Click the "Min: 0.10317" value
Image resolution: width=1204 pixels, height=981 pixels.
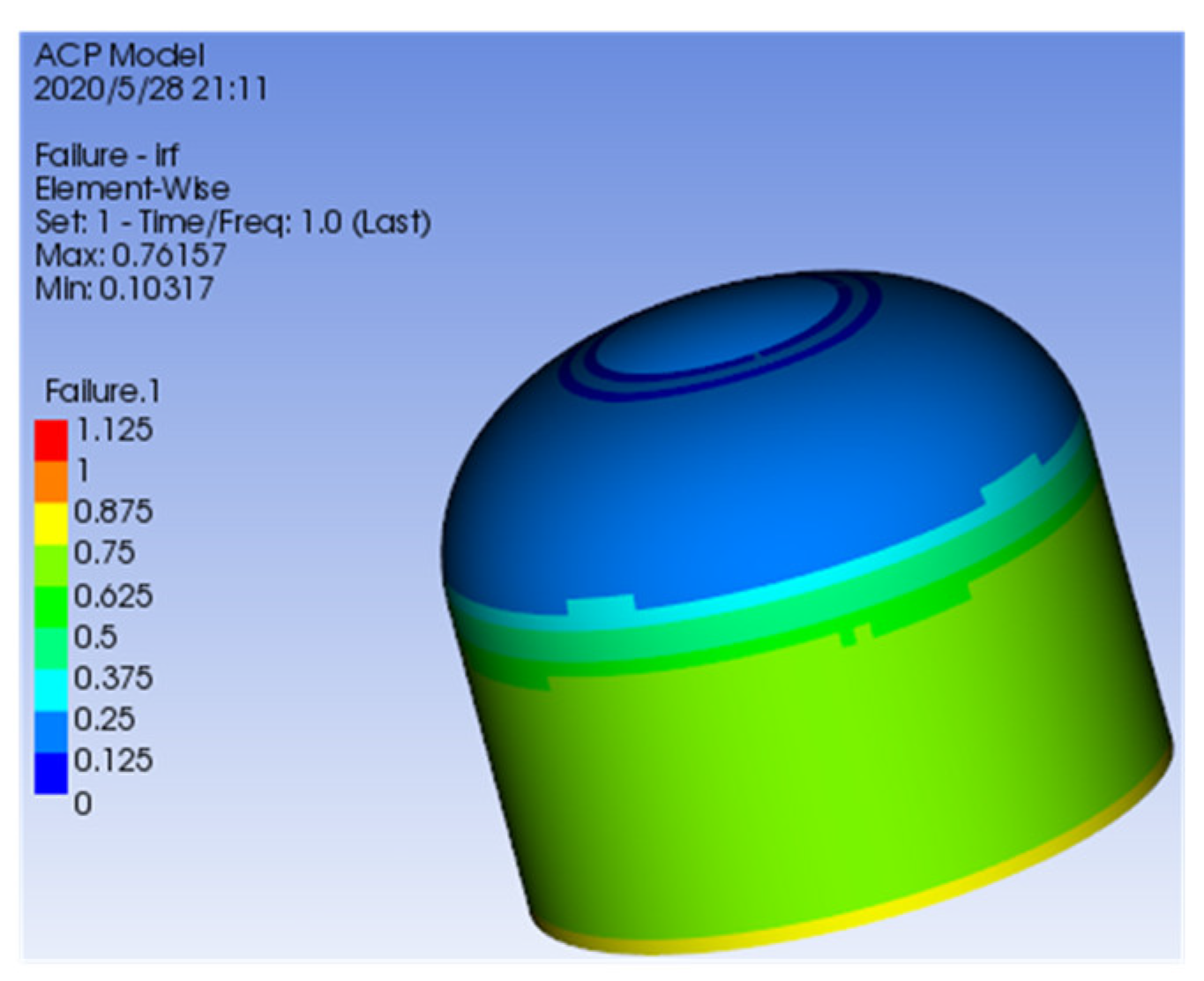pyautogui.click(x=124, y=288)
